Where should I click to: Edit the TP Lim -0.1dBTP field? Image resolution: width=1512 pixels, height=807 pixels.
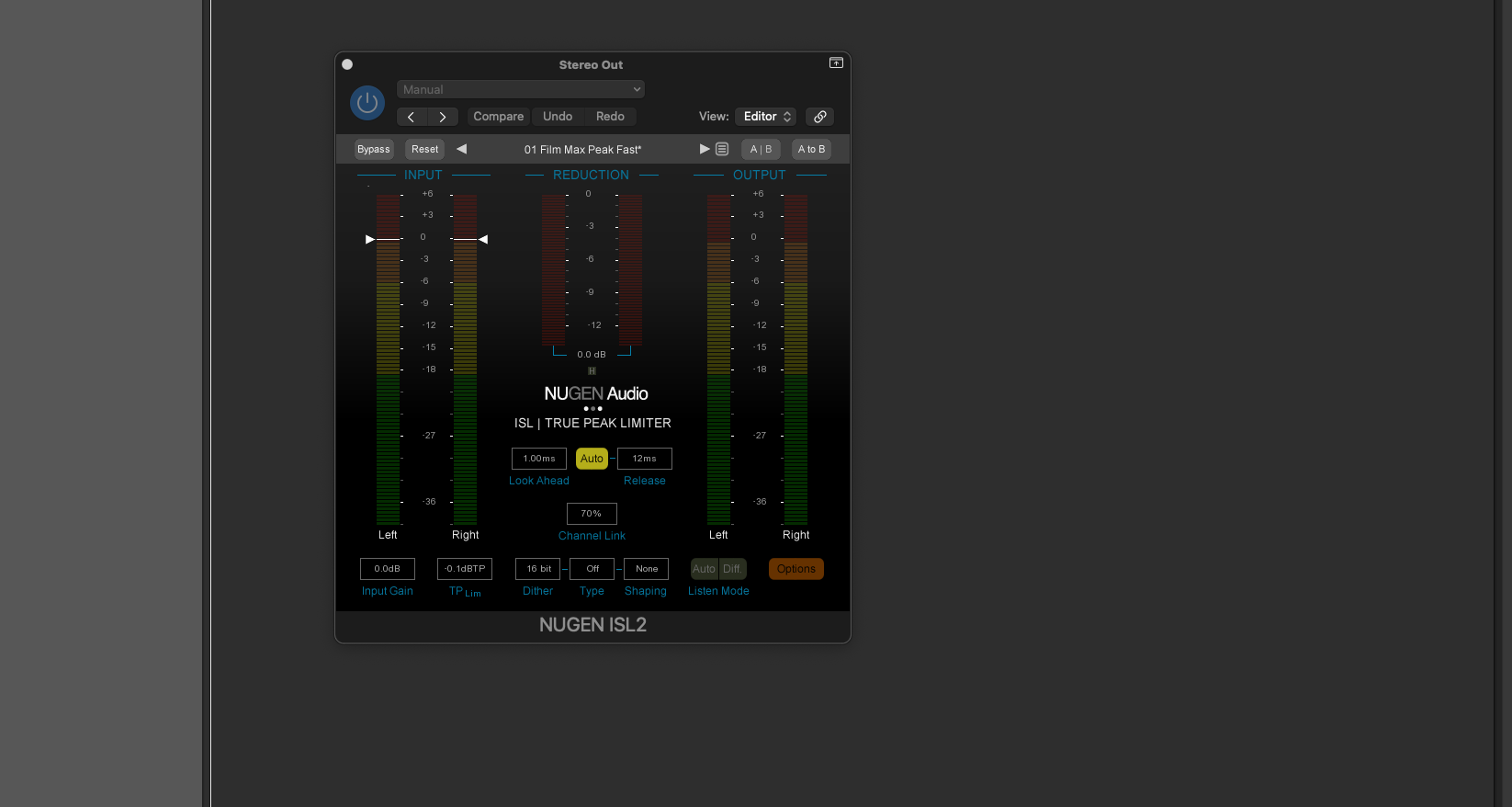(465, 569)
